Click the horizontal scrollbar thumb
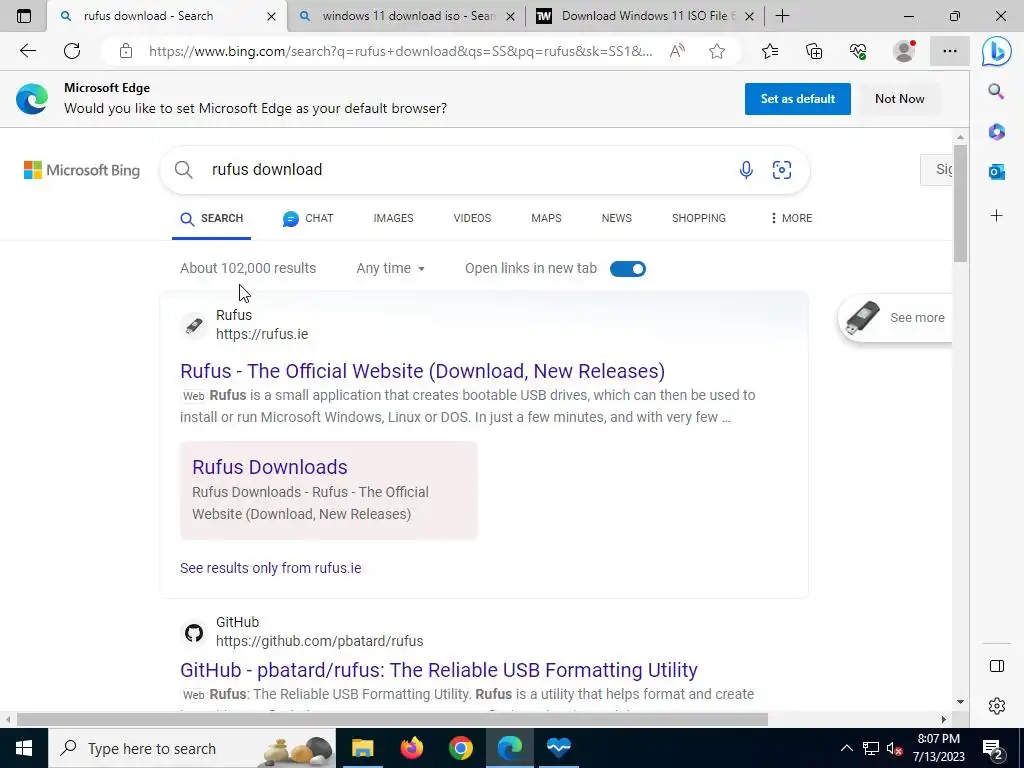The height and width of the screenshot is (768, 1024). [392, 720]
